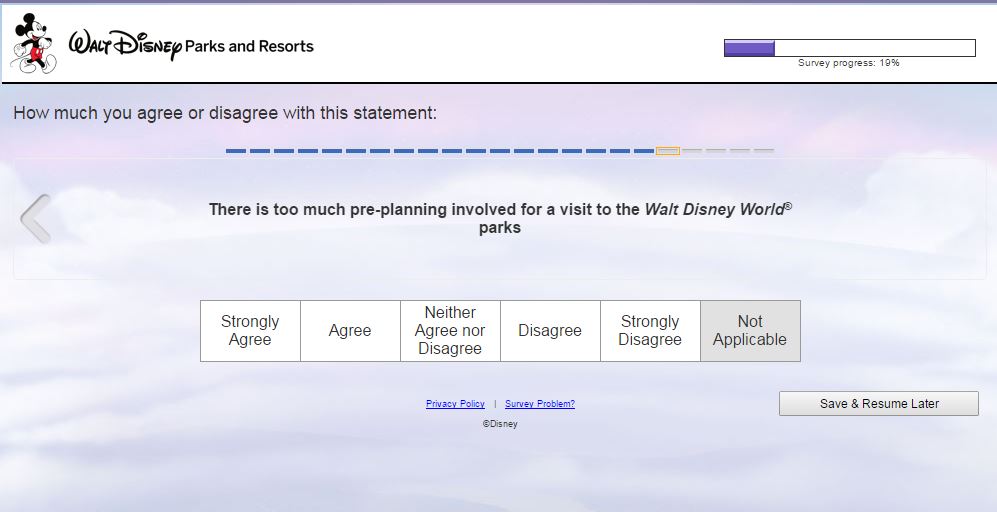Viewport: 997px width, 512px height.
Task: Mark the statement as Not Applicable
Action: (750, 331)
